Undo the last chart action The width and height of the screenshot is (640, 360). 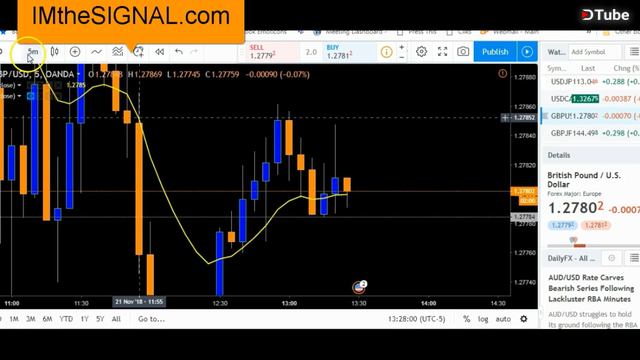178,52
